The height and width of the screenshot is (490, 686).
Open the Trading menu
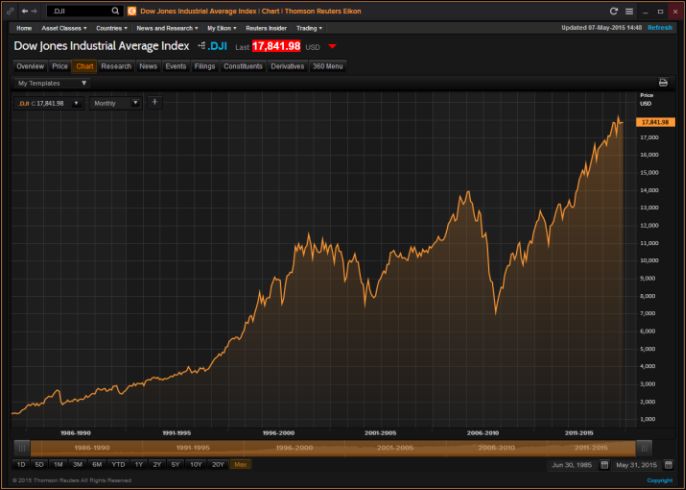tap(309, 28)
